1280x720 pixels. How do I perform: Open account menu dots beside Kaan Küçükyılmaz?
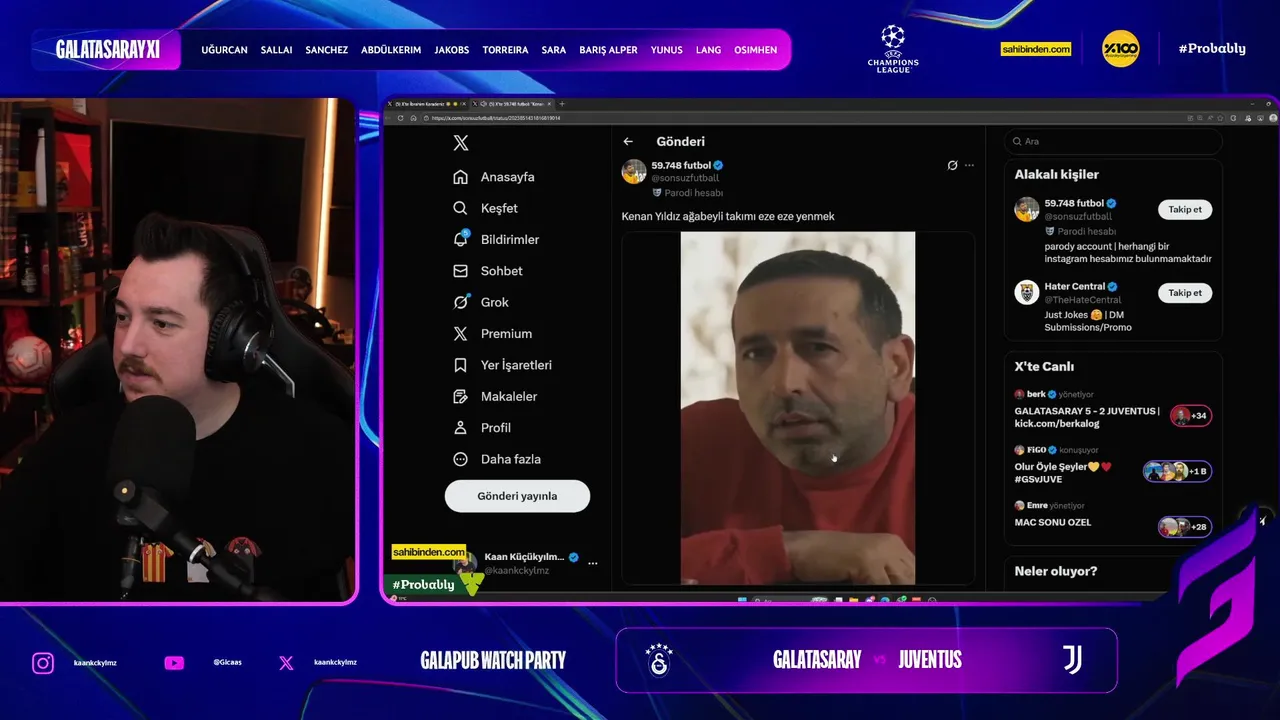pyautogui.click(x=593, y=563)
